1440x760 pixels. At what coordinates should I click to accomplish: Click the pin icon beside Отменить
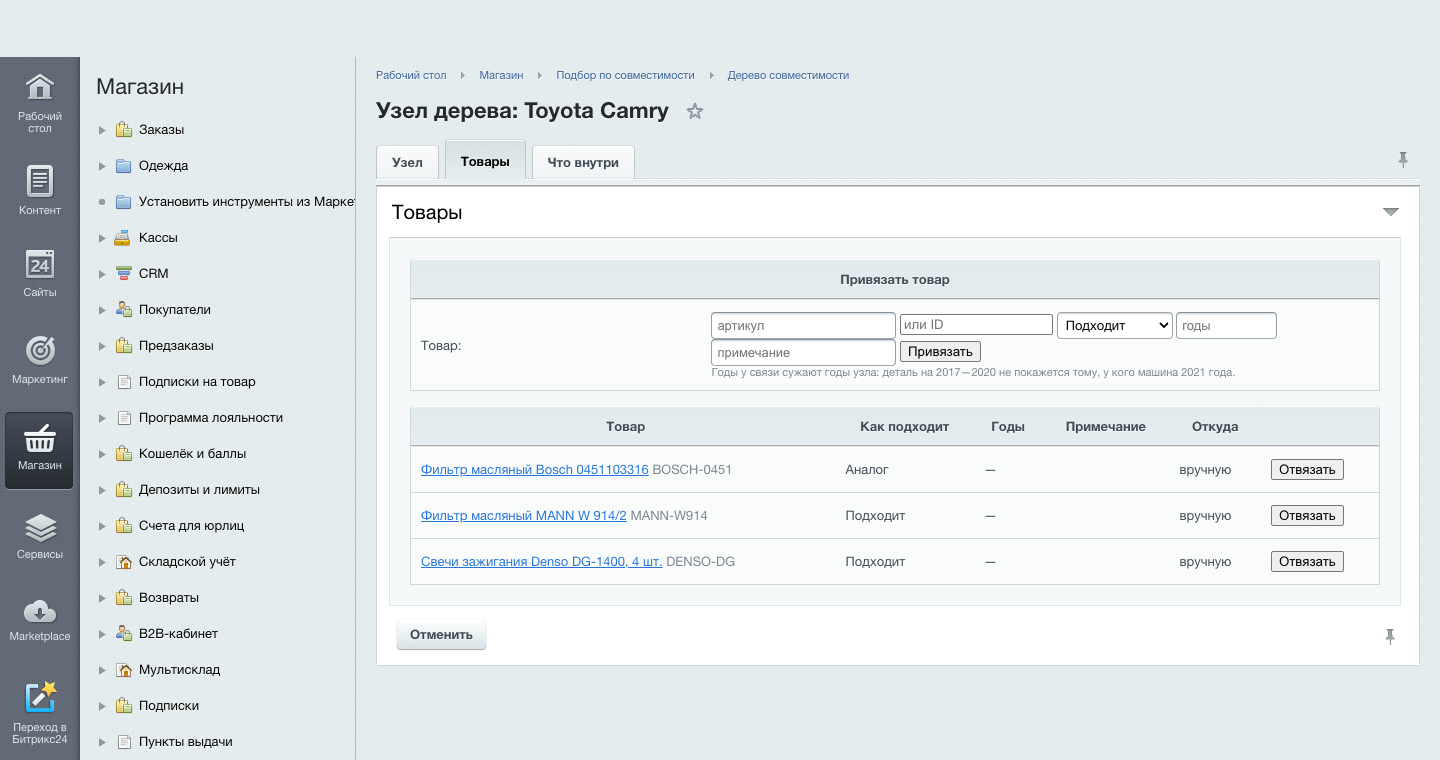tap(1390, 636)
